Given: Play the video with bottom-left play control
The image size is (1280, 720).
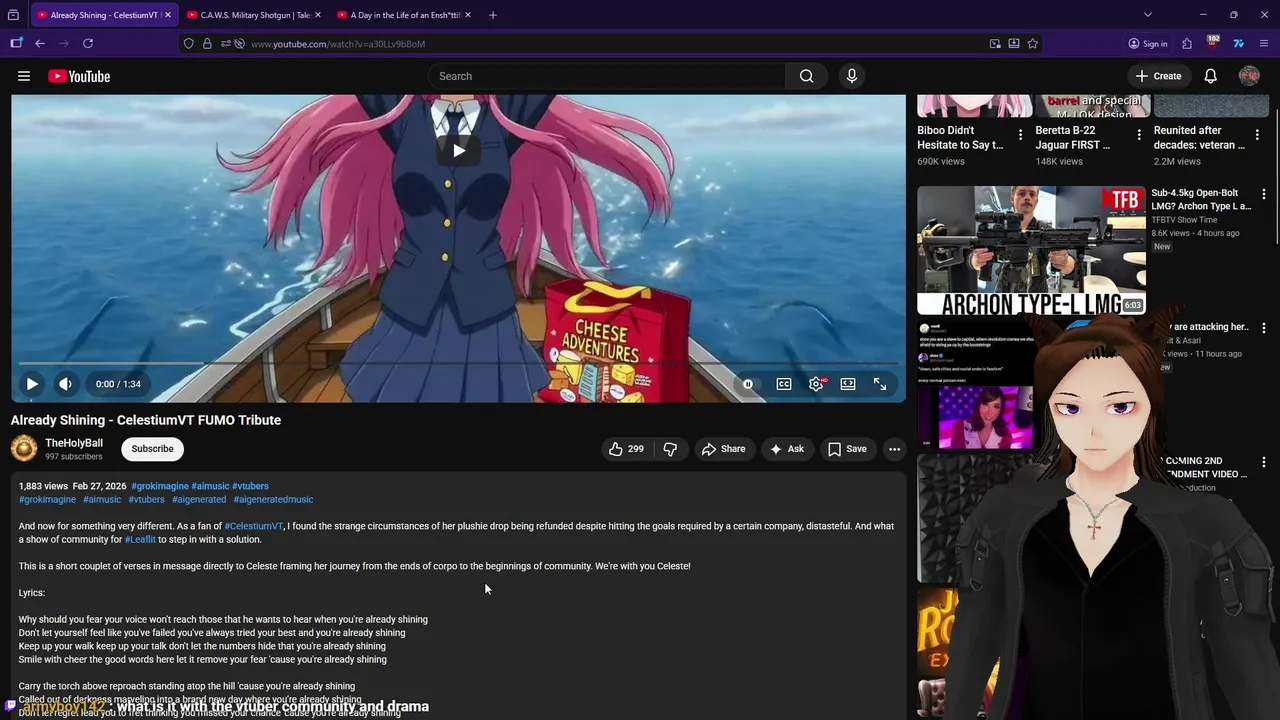Looking at the screenshot, I should coord(32,384).
